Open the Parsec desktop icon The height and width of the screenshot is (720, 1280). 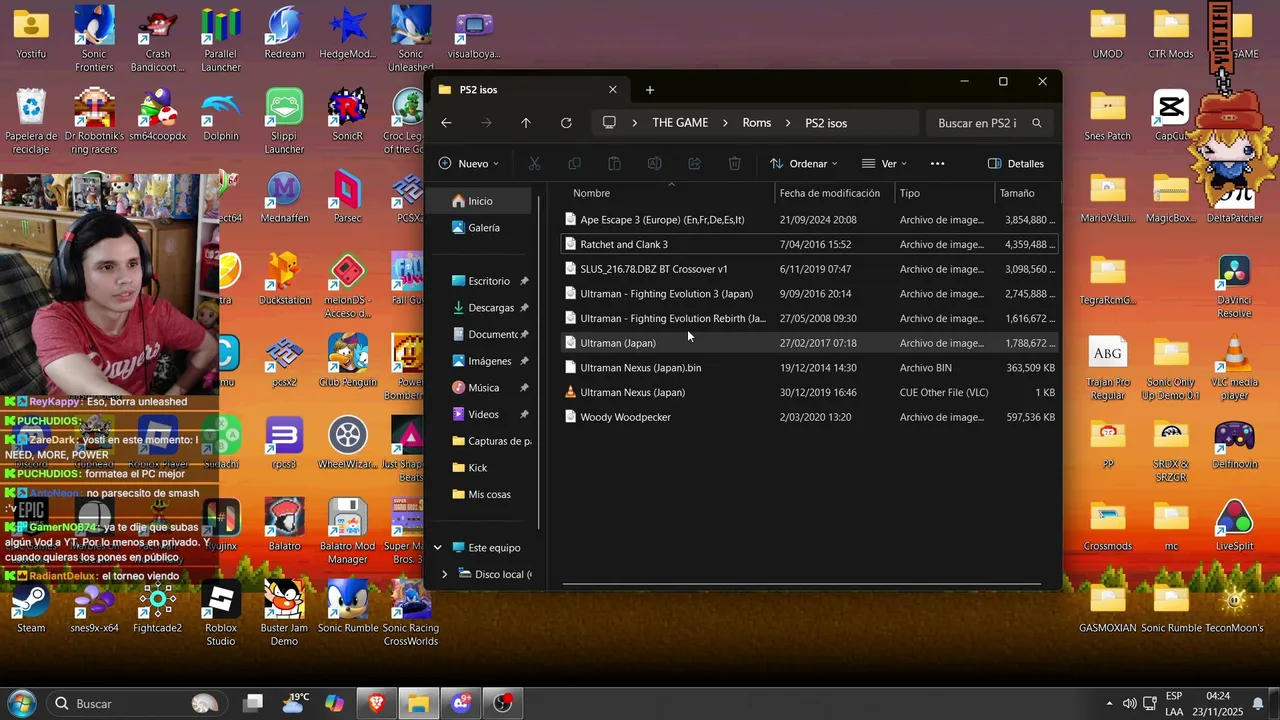point(347,197)
